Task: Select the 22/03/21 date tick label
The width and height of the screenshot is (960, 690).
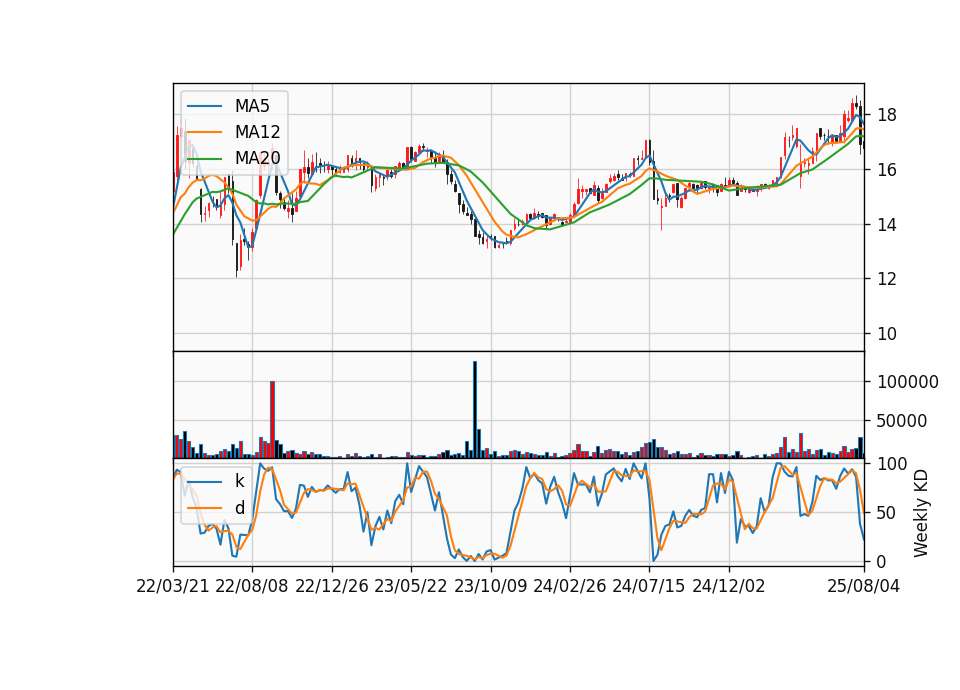Action: 173,586
